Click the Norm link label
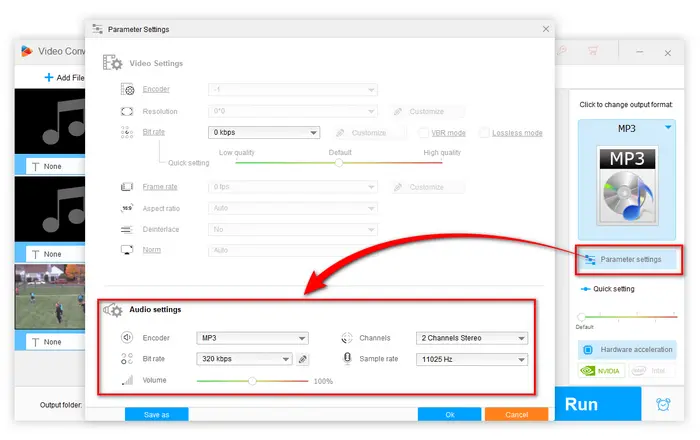This screenshot has width=700, height=440. [151, 250]
